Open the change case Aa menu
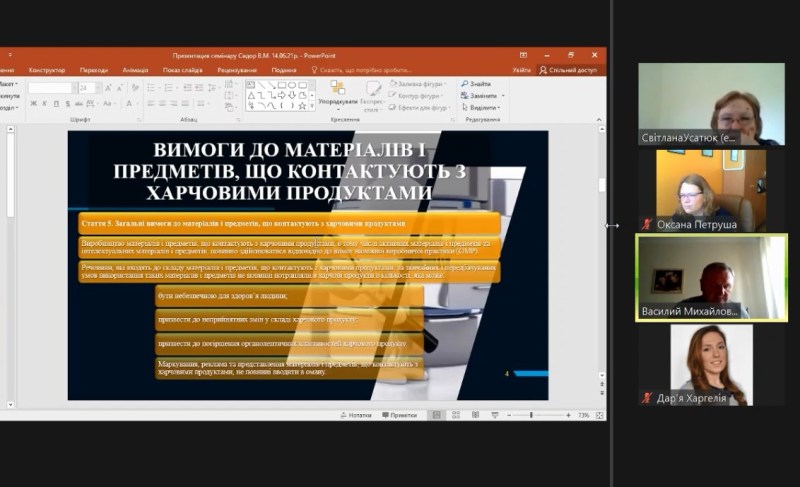The image size is (800, 487). (x=108, y=104)
